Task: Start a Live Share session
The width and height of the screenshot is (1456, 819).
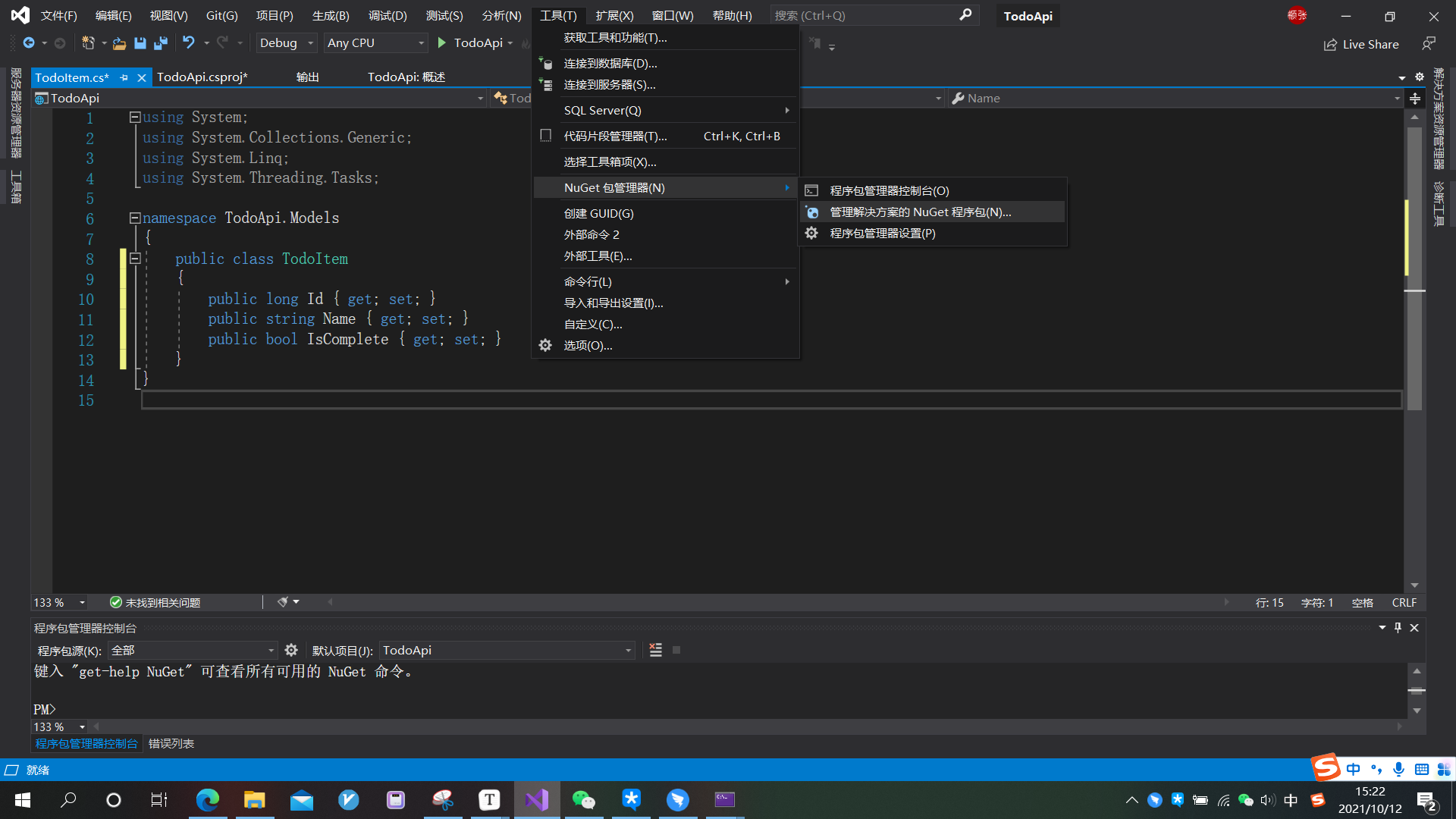Action: click(1361, 44)
